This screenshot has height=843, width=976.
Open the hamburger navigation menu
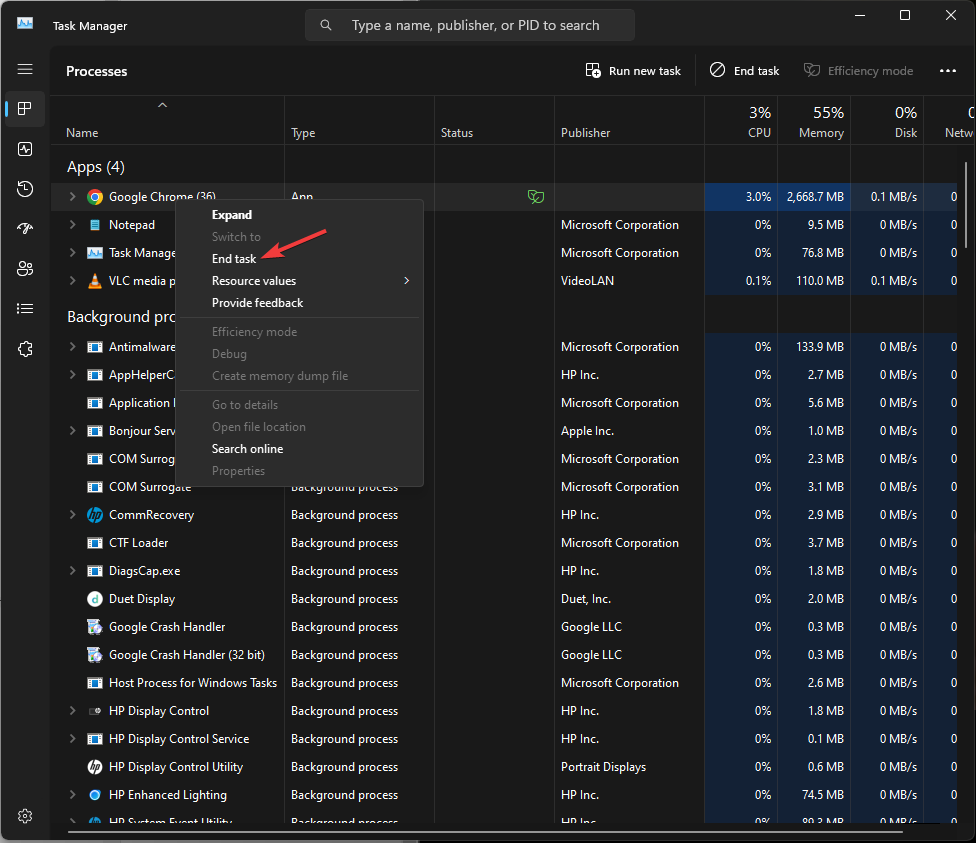tap(25, 69)
